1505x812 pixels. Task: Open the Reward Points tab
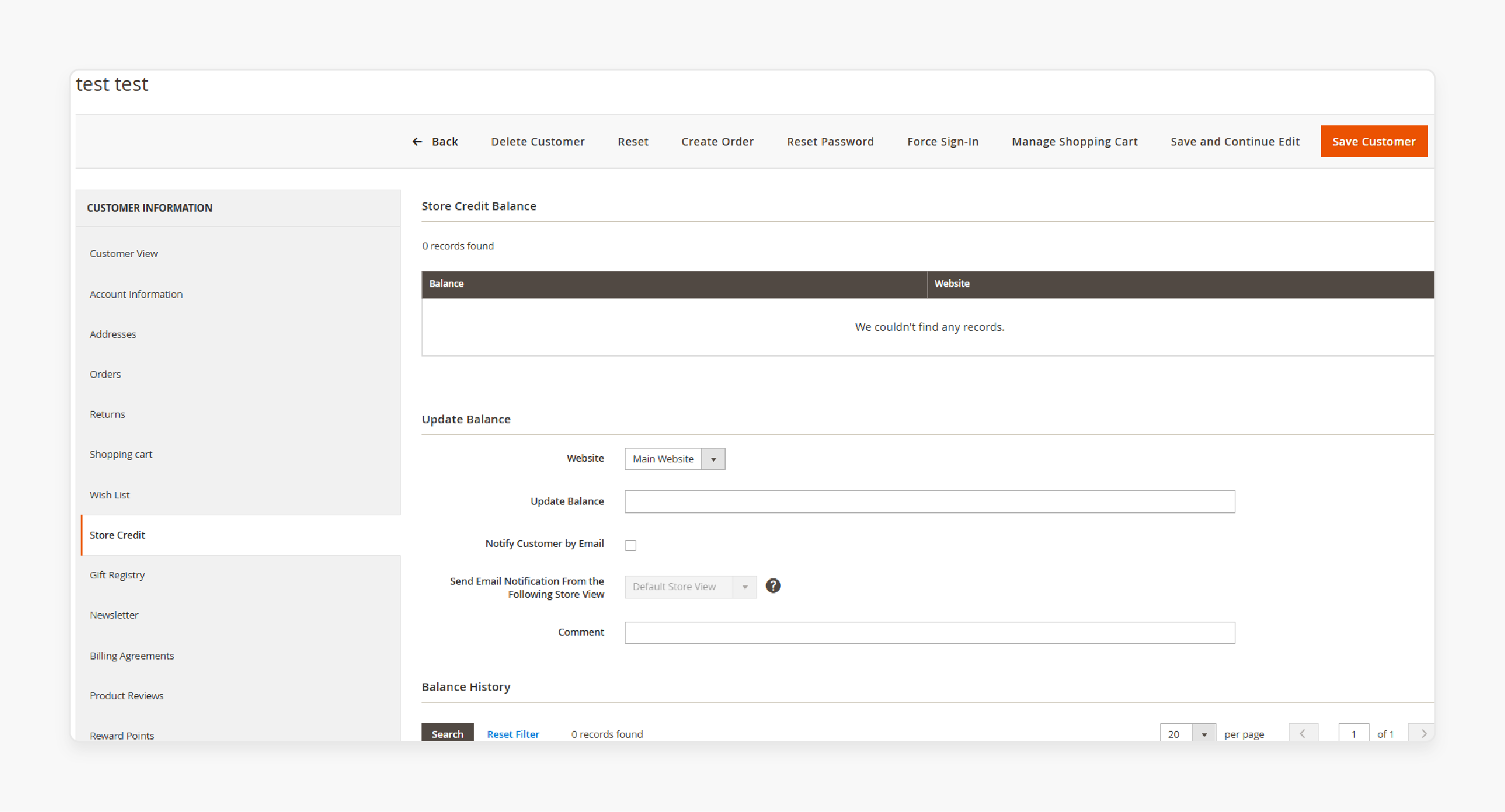(x=122, y=735)
